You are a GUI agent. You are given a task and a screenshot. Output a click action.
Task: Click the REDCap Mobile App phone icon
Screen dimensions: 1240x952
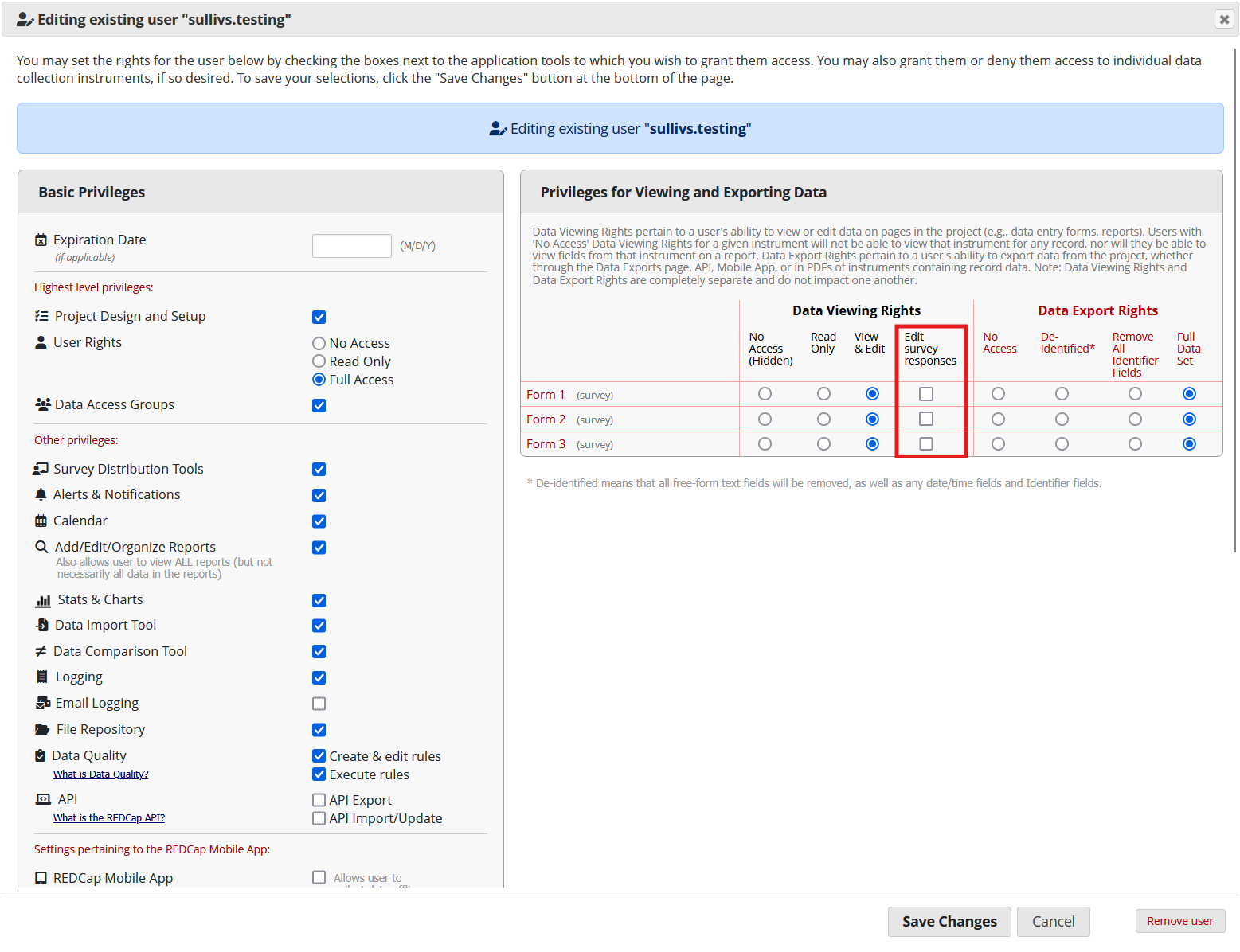(42, 877)
